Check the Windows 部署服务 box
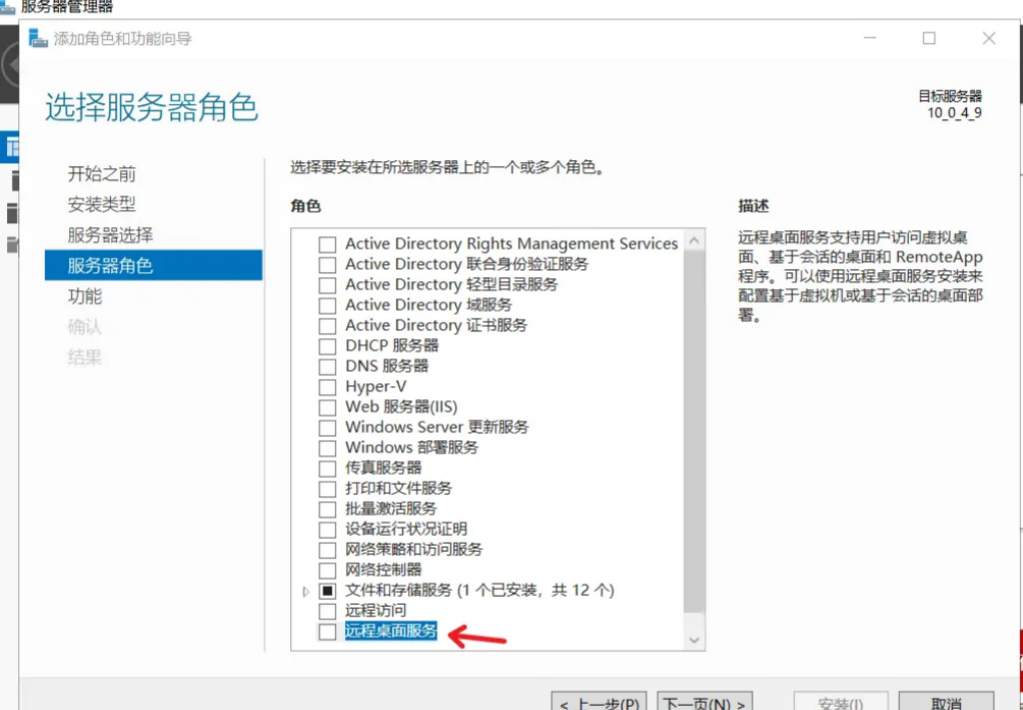The image size is (1023, 710). tap(327, 448)
